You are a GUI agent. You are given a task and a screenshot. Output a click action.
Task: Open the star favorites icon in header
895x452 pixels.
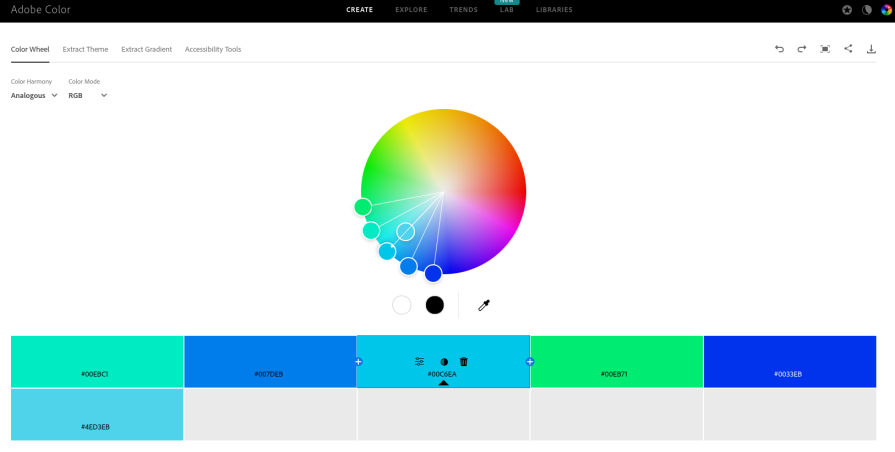point(847,10)
